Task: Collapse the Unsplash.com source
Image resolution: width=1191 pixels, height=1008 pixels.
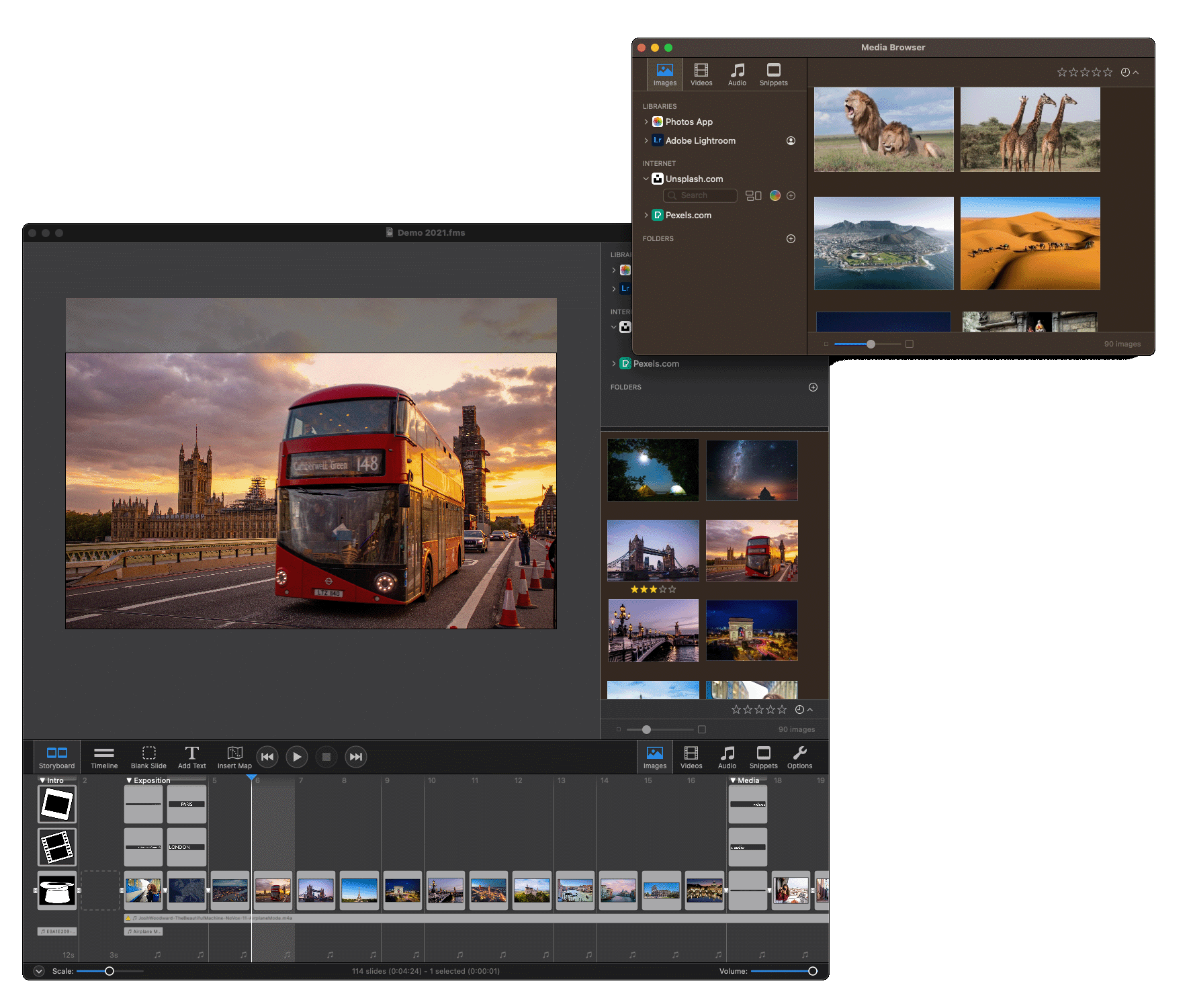Action: [646, 179]
